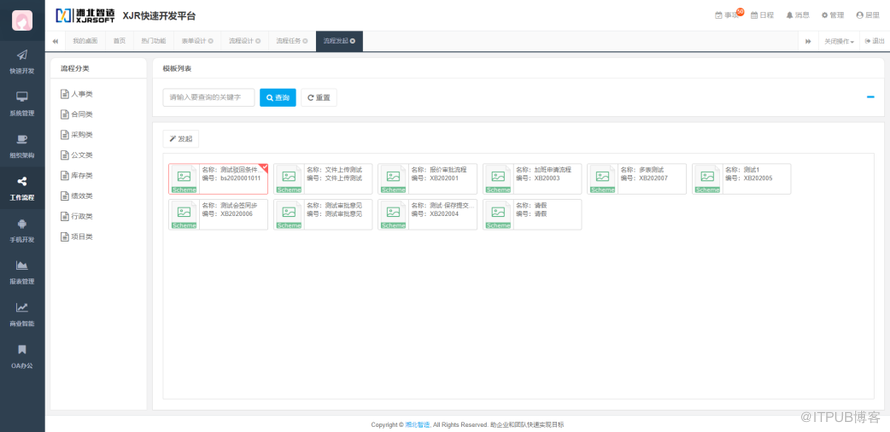
Task: Select 测试1 template card XB202005
Action: point(741,179)
